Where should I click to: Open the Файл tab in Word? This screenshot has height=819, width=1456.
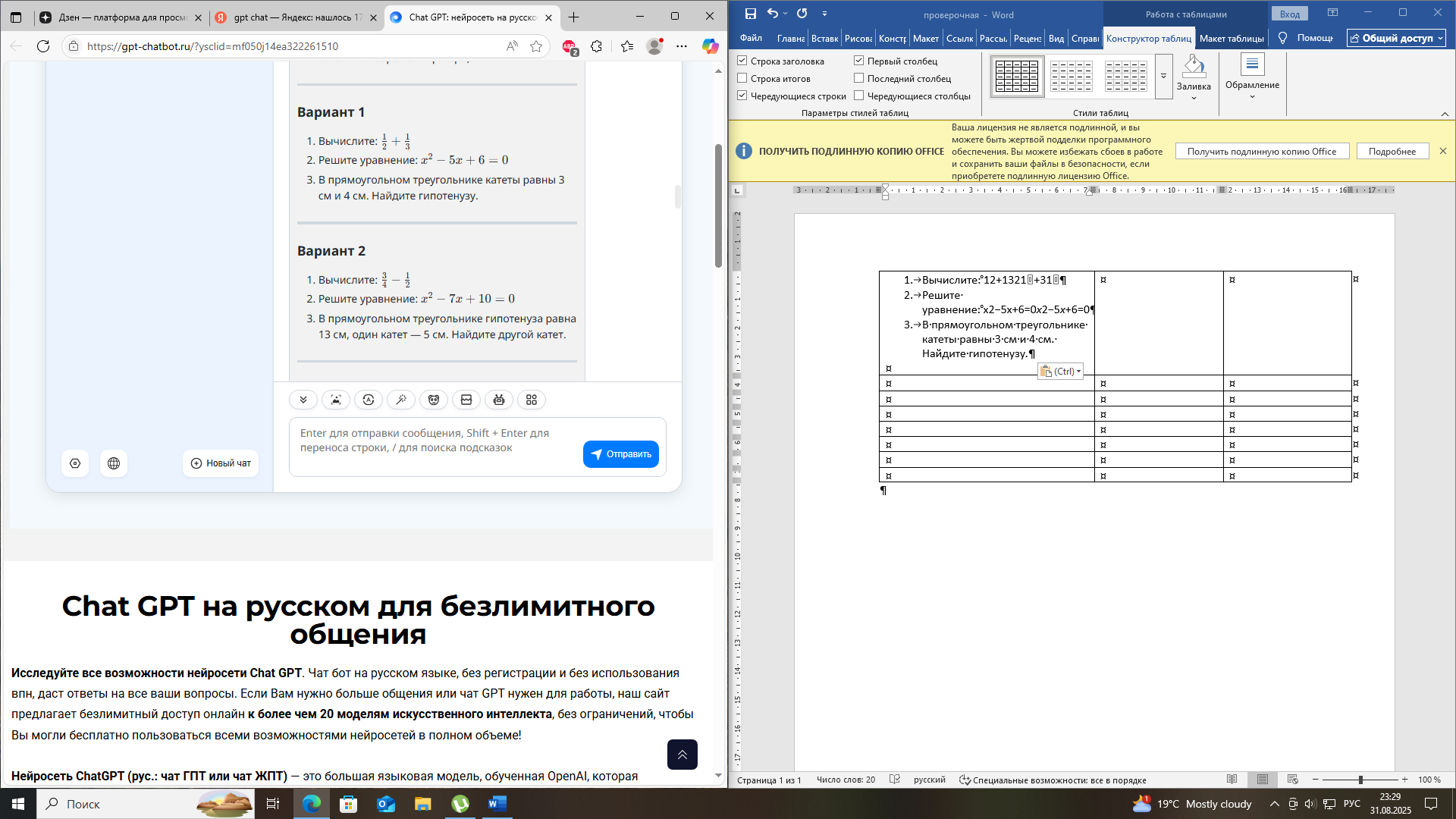click(752, 38)
